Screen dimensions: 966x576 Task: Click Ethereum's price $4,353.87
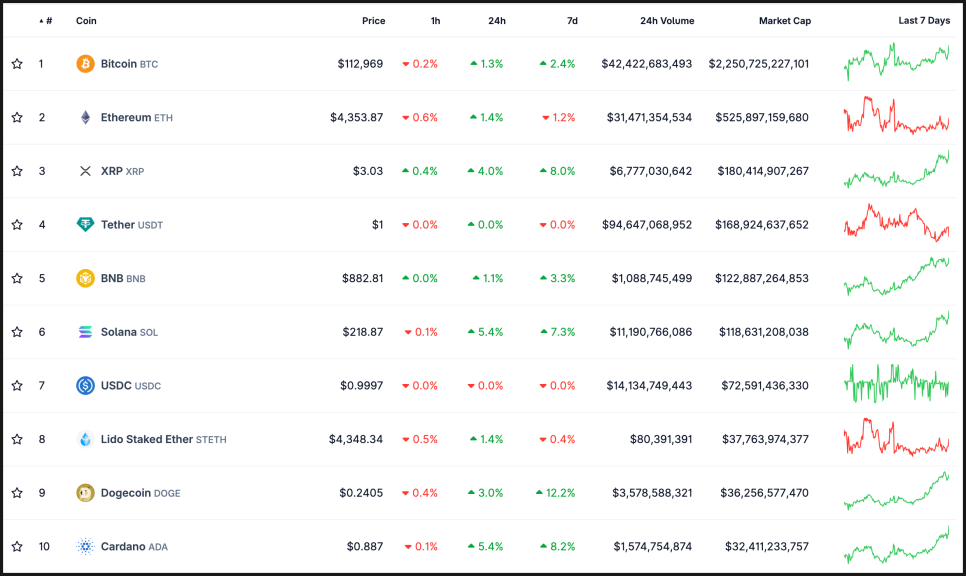(x=357, y=117)
